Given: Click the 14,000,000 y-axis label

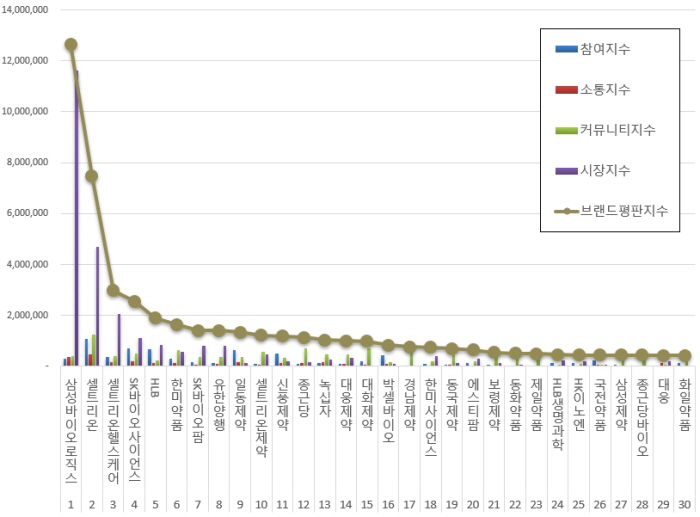Looking at the screenshot, I should [x=25, y=10].
